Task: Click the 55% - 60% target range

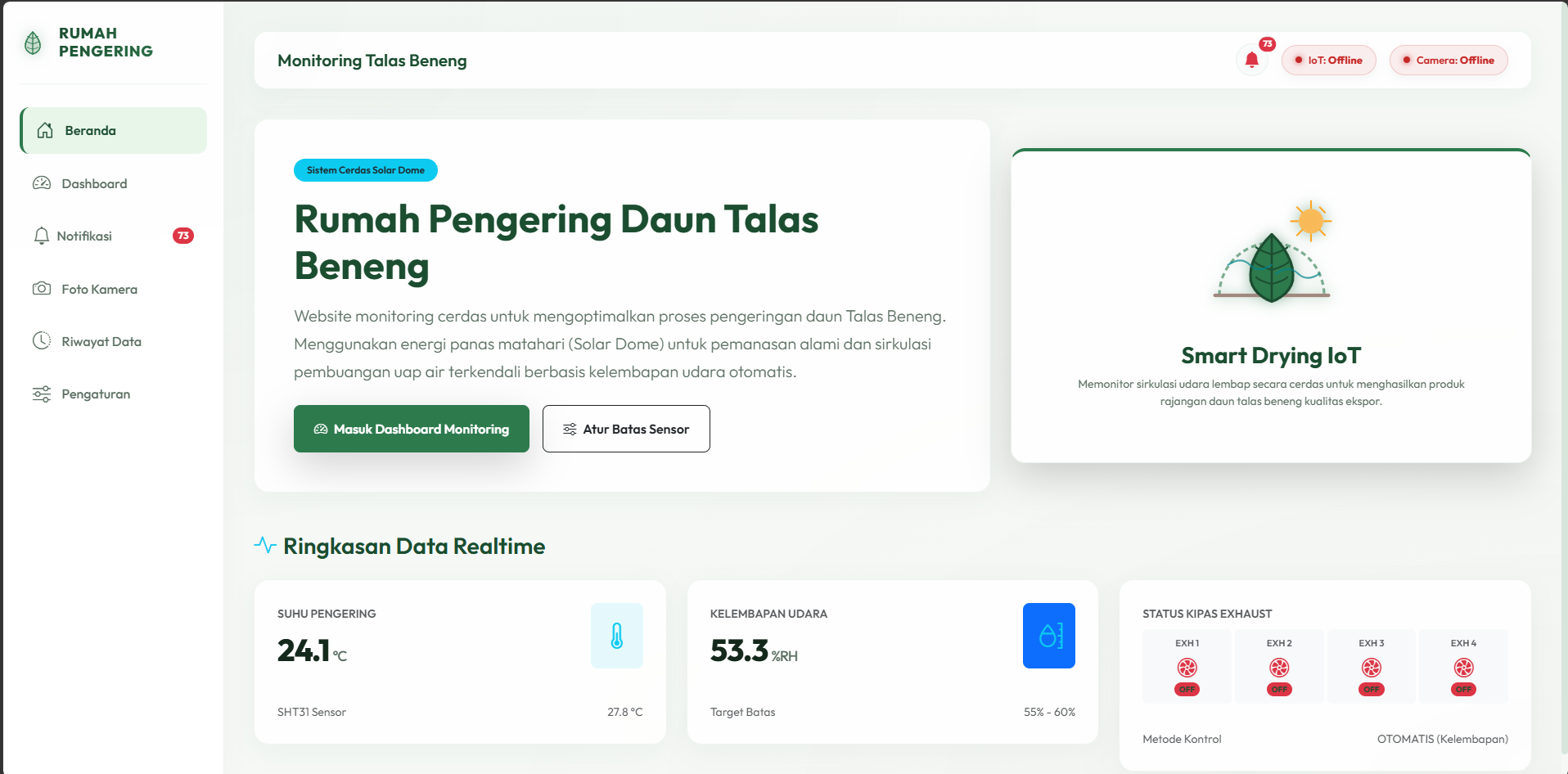Action: pyautogui.click(x=1049, y=712)
